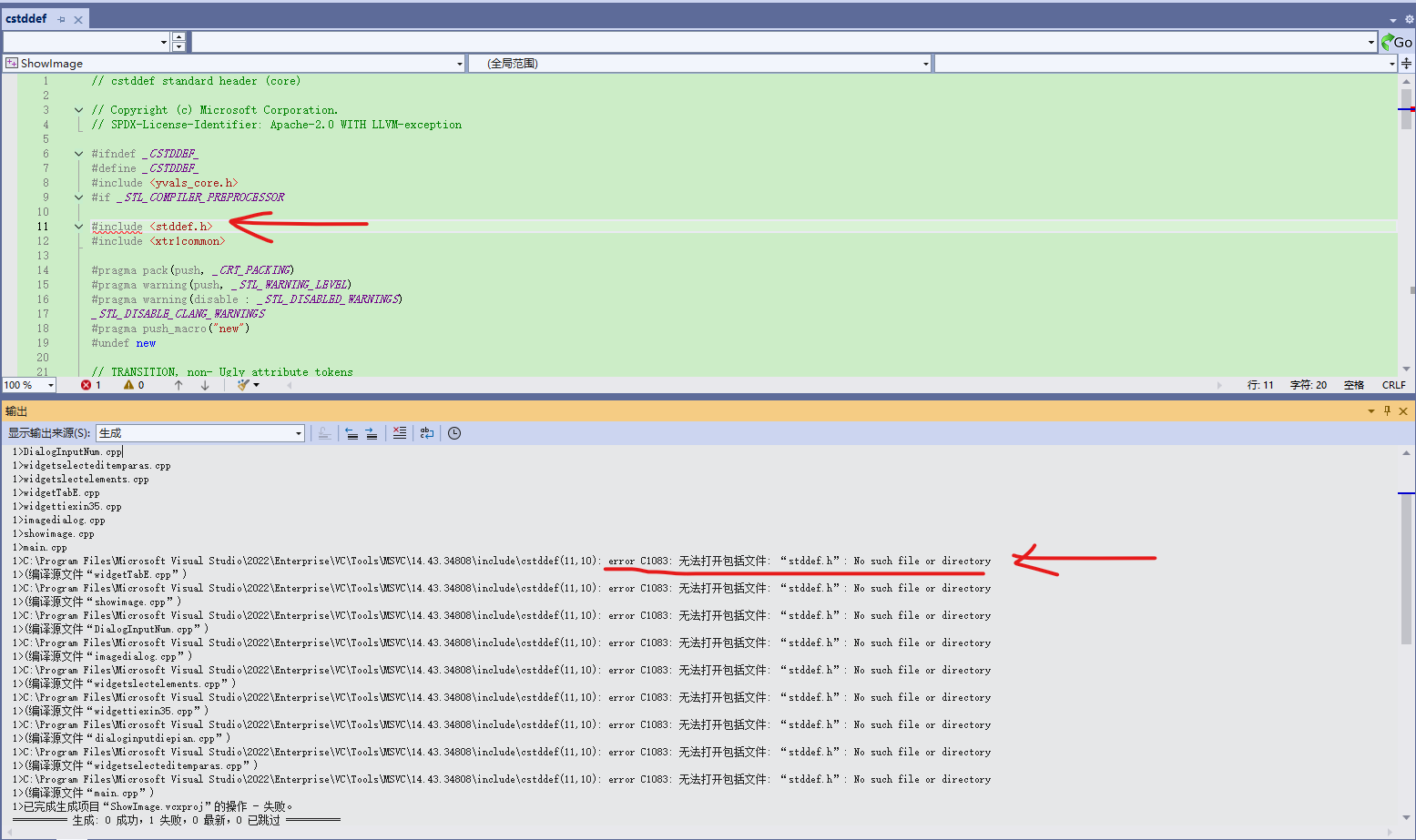Click the editor vertical scrollbar track
Screen dimensions: 1416x840
(x=1406, y=228)
